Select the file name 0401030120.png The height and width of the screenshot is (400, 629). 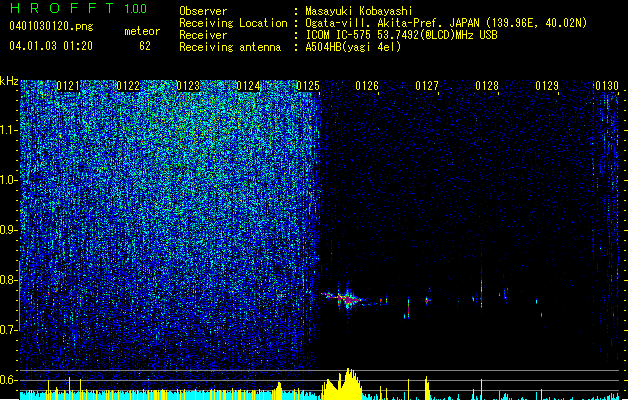[51, 26]
